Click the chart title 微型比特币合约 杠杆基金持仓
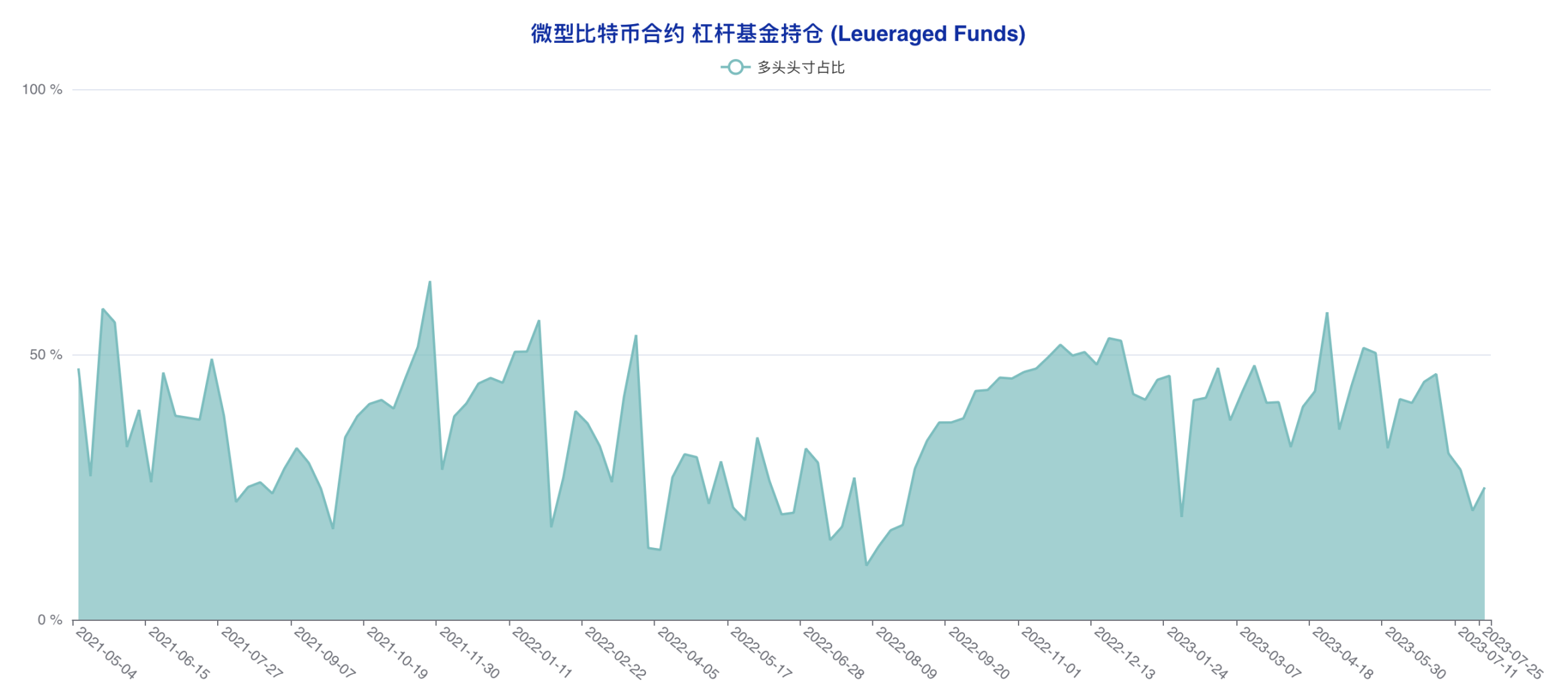The image size is (1568, 698). (778, 33)
